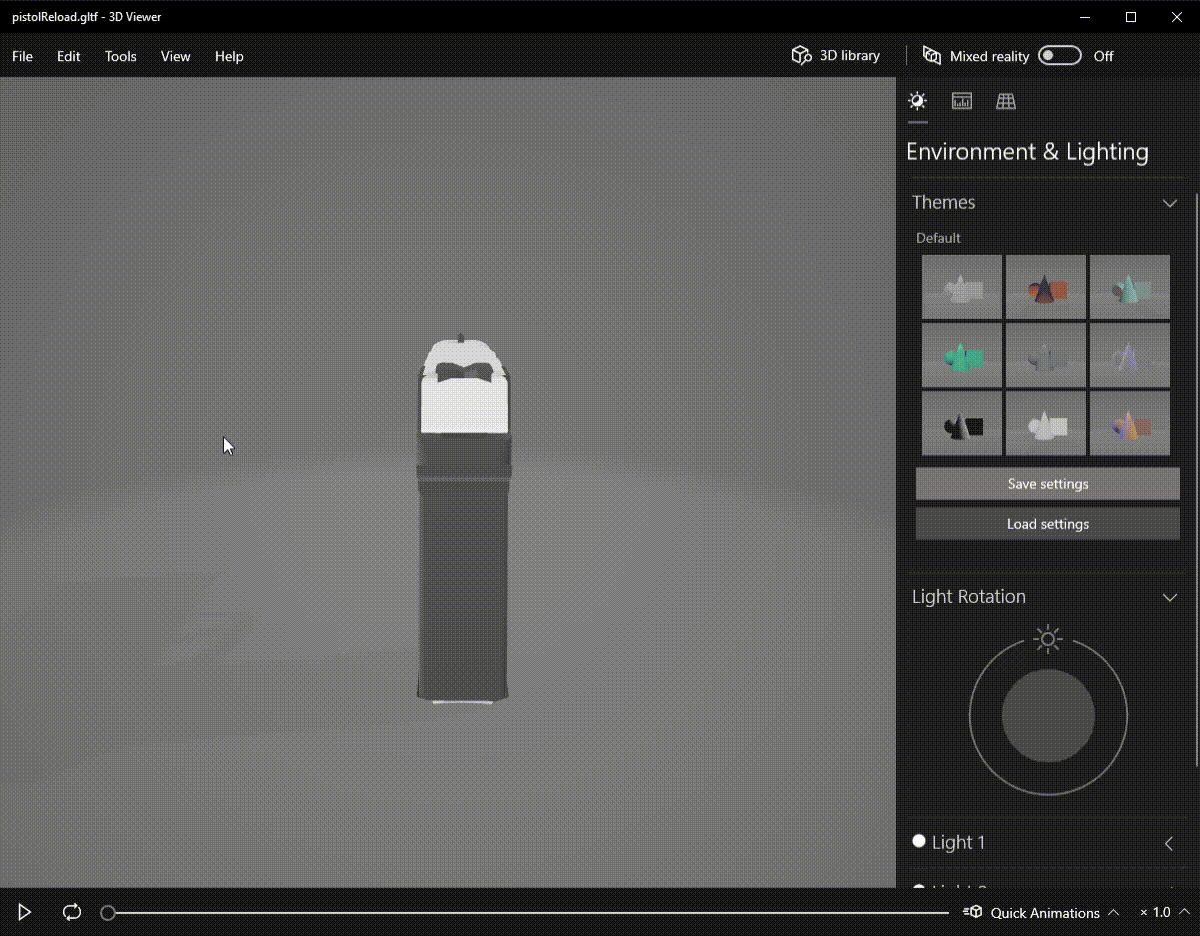The image size is (1200, 936).
Task: Turn on the Mixed reality toggle
Action: pyautogui.click(x=1059, y=55)
